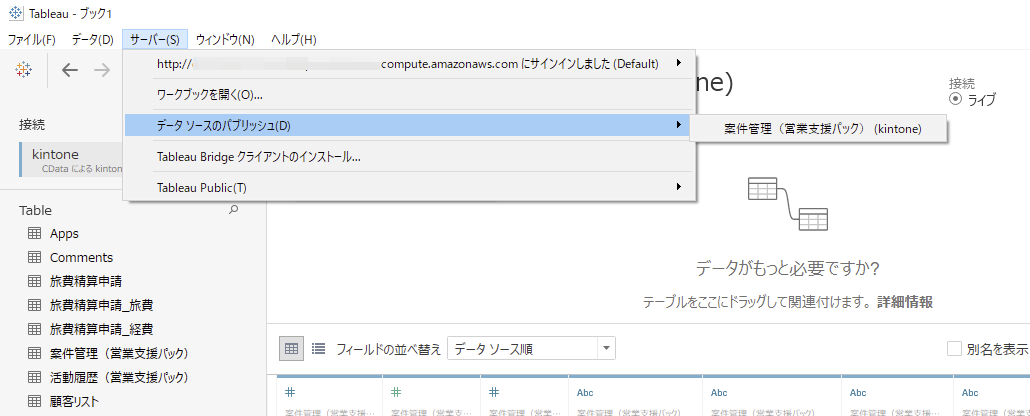1030x416 pixels.
Task: Click the search magnifier beside Table
Action: click(233, 210)
